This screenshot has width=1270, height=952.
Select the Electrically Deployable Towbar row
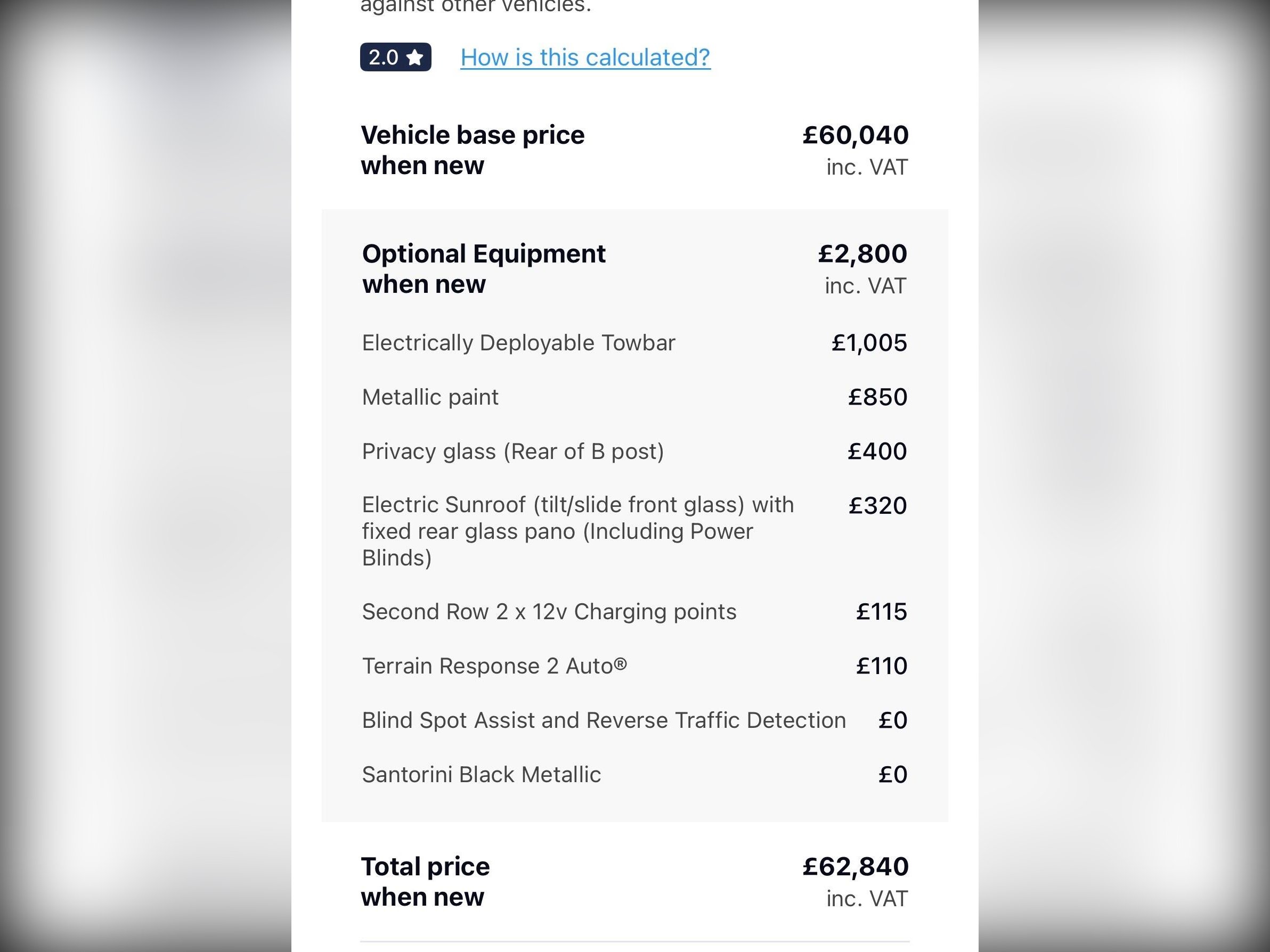click(x=518, y=342)
